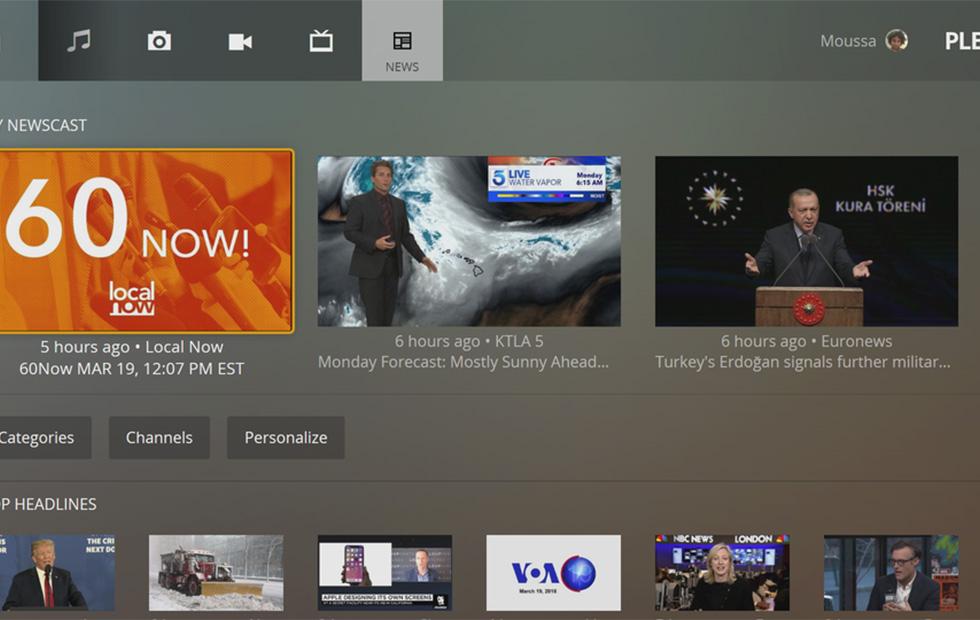
Task: Open the Live TV icon
Action: tap(321, 41)
